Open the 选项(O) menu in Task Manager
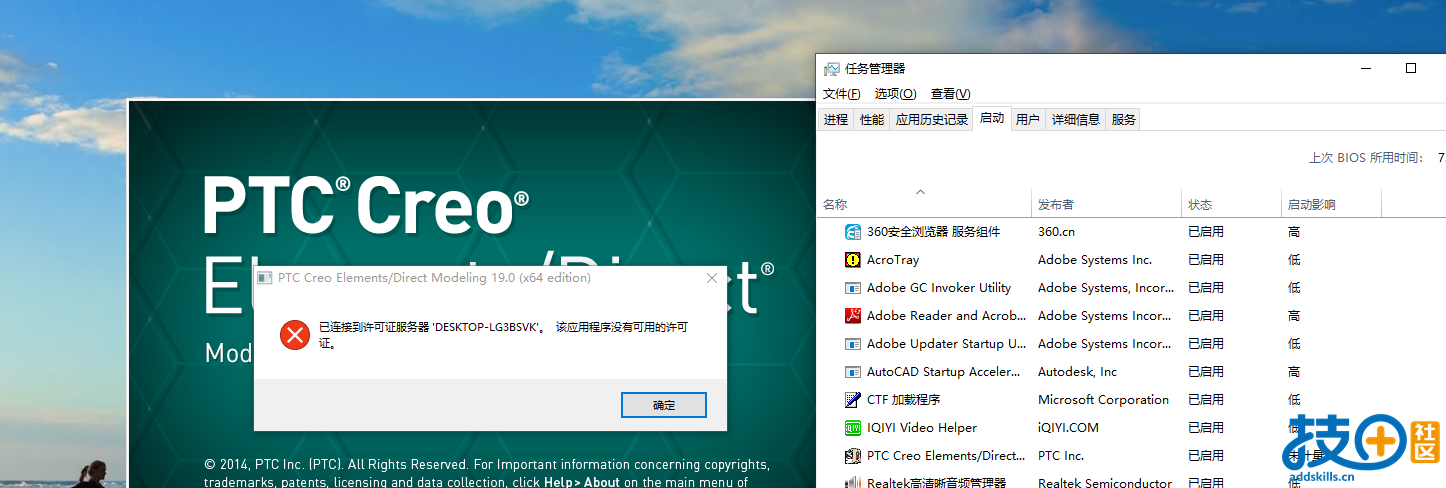 point(895,94)
